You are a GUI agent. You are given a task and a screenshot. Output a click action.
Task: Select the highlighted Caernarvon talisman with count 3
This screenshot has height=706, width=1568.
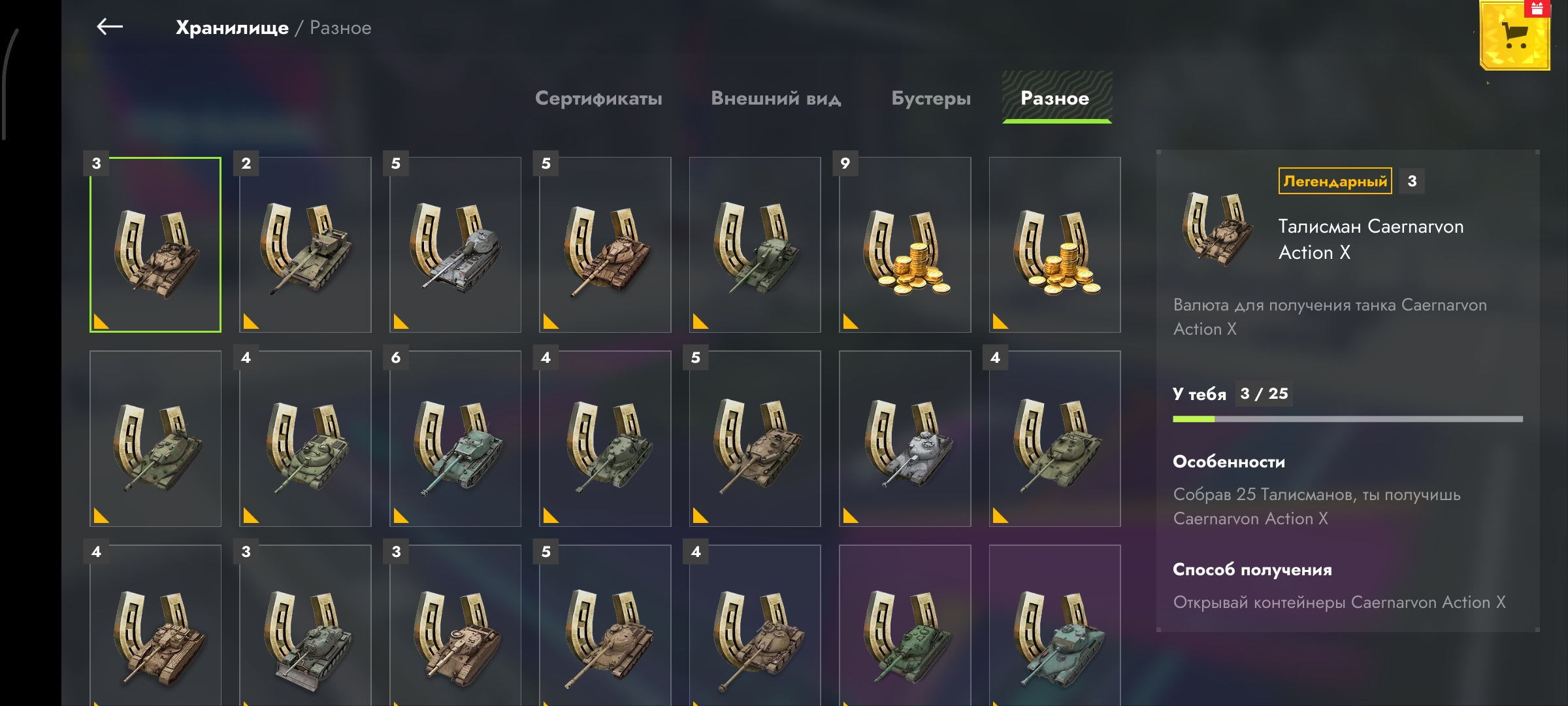155,244
